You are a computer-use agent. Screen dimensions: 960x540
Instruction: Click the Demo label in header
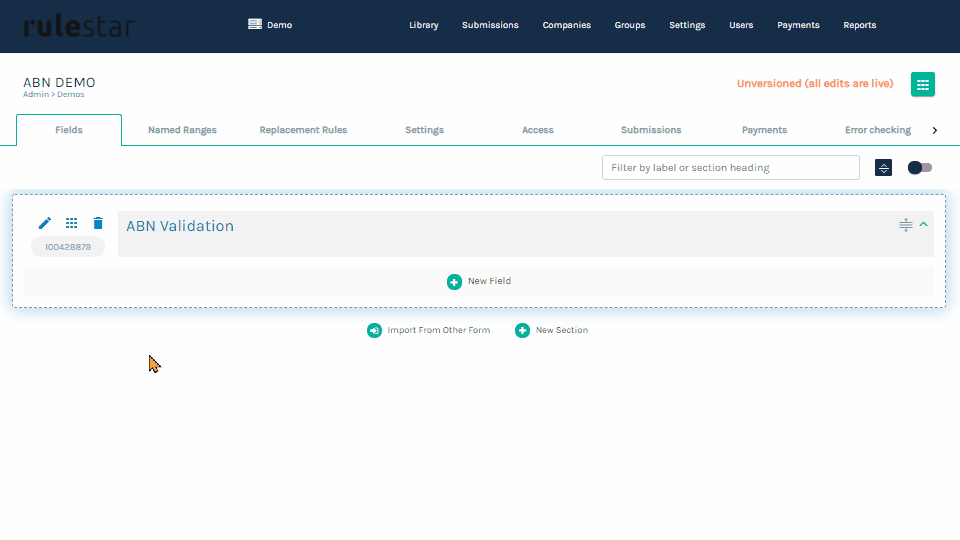(x=280, y=25)
